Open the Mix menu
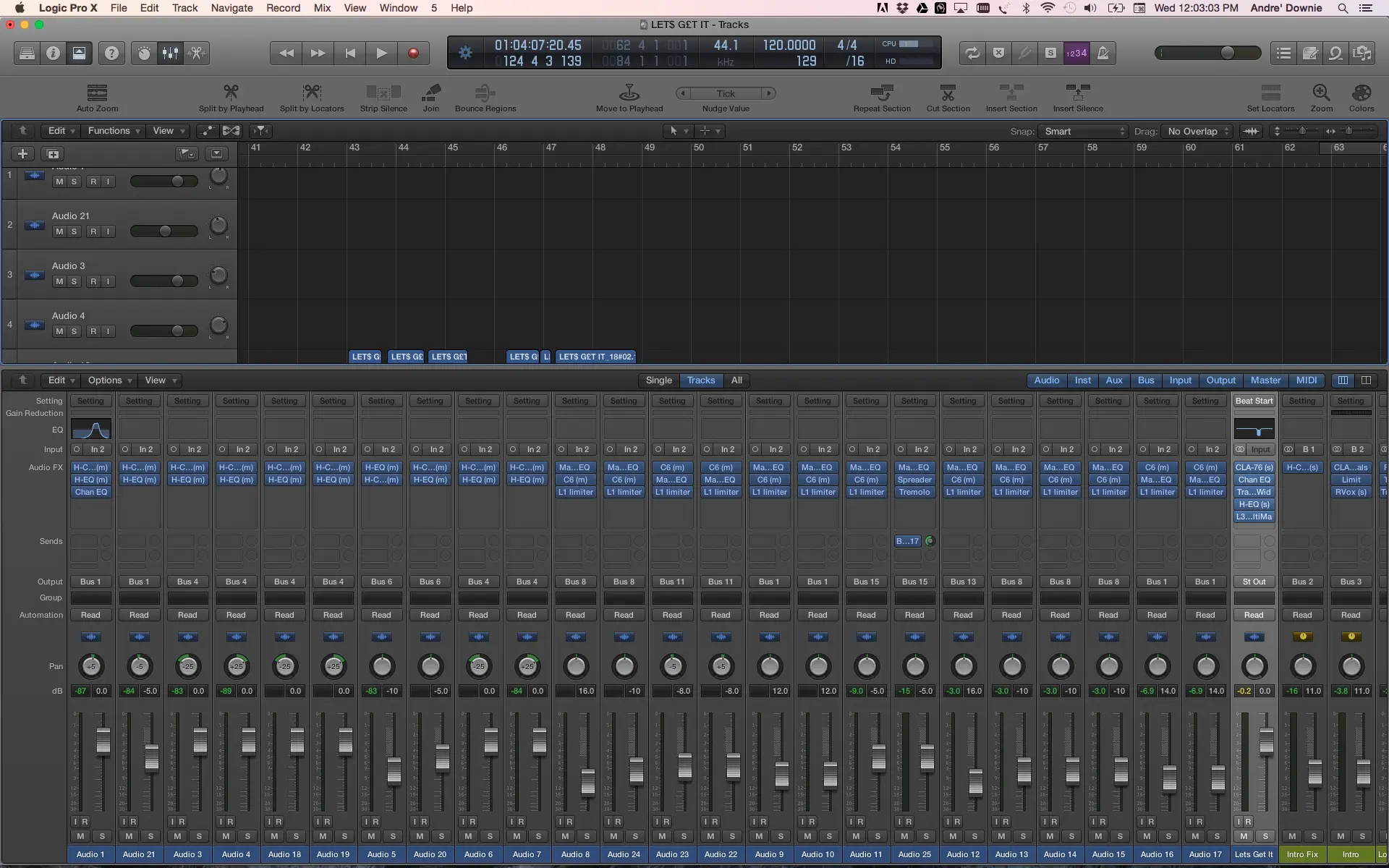1389x868 pixels. coord(322,8)
